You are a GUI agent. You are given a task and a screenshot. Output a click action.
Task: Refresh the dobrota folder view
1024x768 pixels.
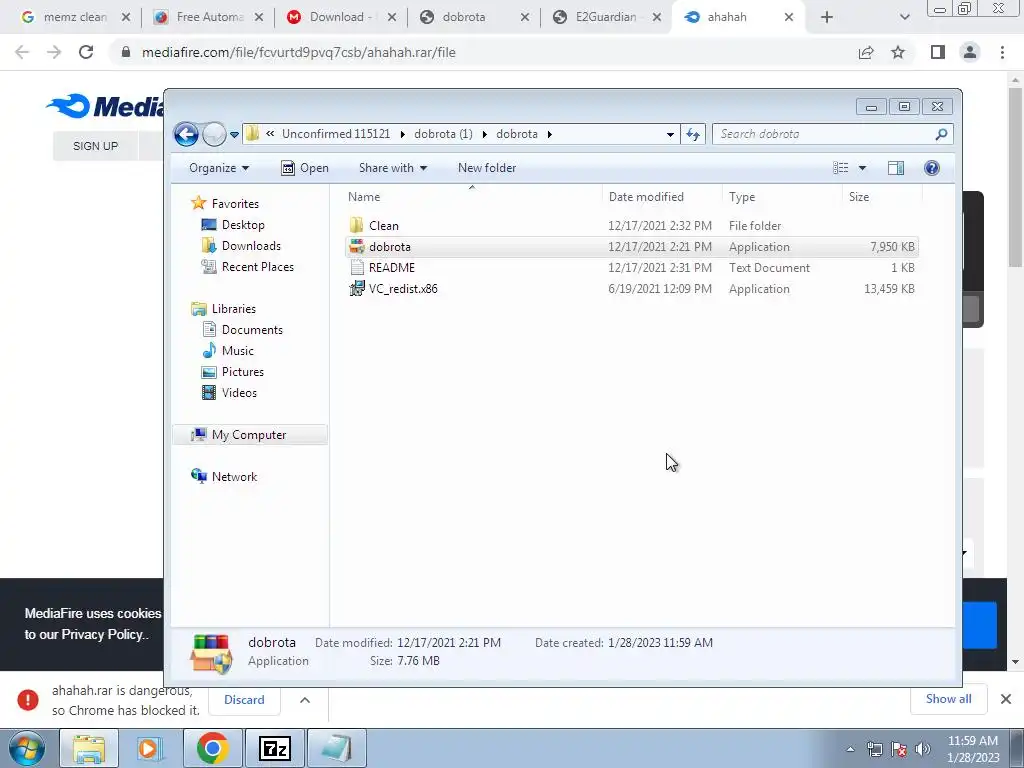pos(692,135)
